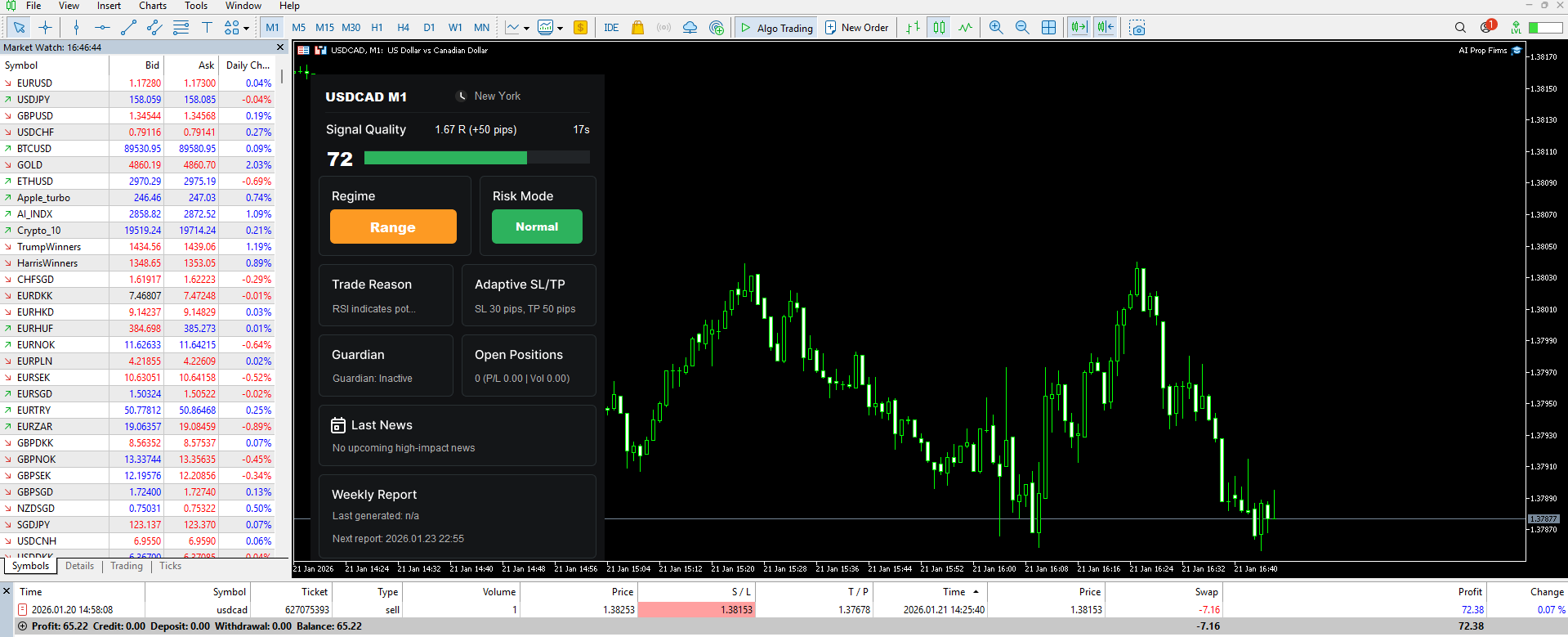Screen dimensions: 1568x637
Task: Choose the equidistant channel tool
Action: [154, 28]
